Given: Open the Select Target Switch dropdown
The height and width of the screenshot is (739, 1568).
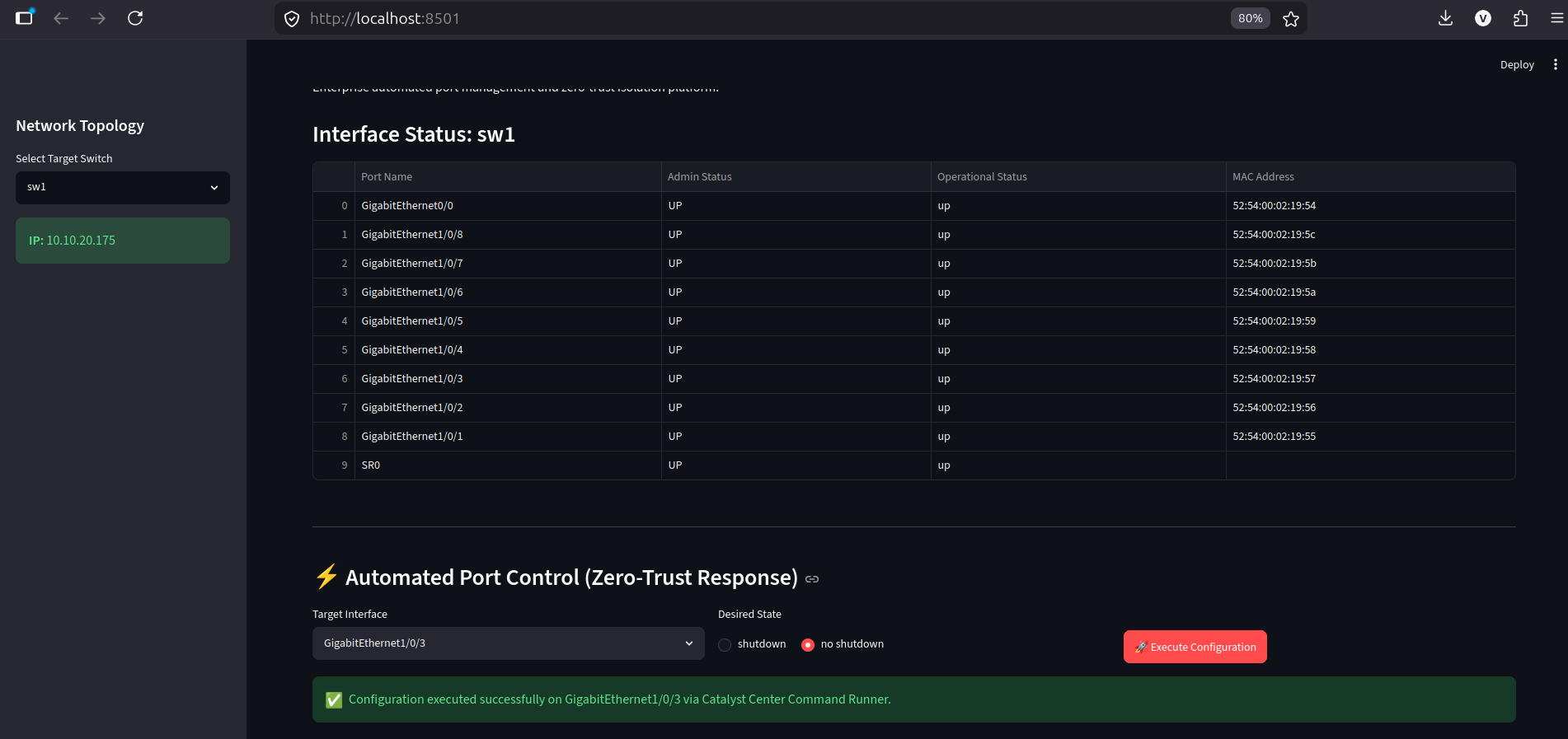Looking at the screenshot, I should 123,188.
